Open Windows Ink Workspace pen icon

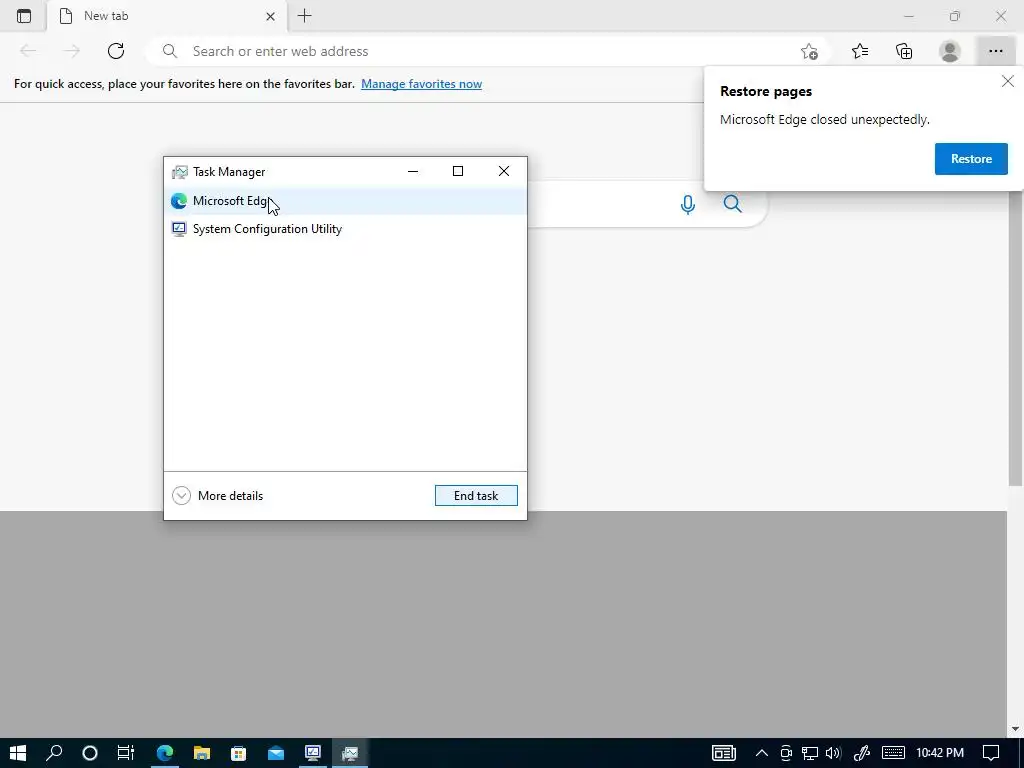pos(862,753)
